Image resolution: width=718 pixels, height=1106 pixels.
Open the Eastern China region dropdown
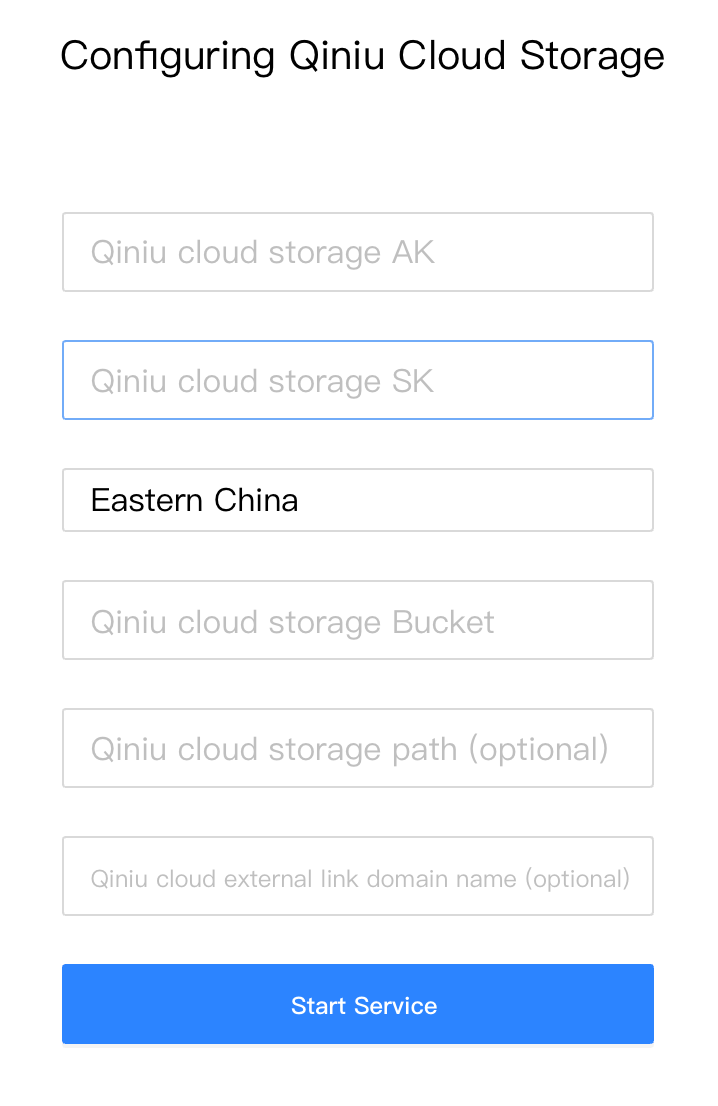tap(357, 500)
